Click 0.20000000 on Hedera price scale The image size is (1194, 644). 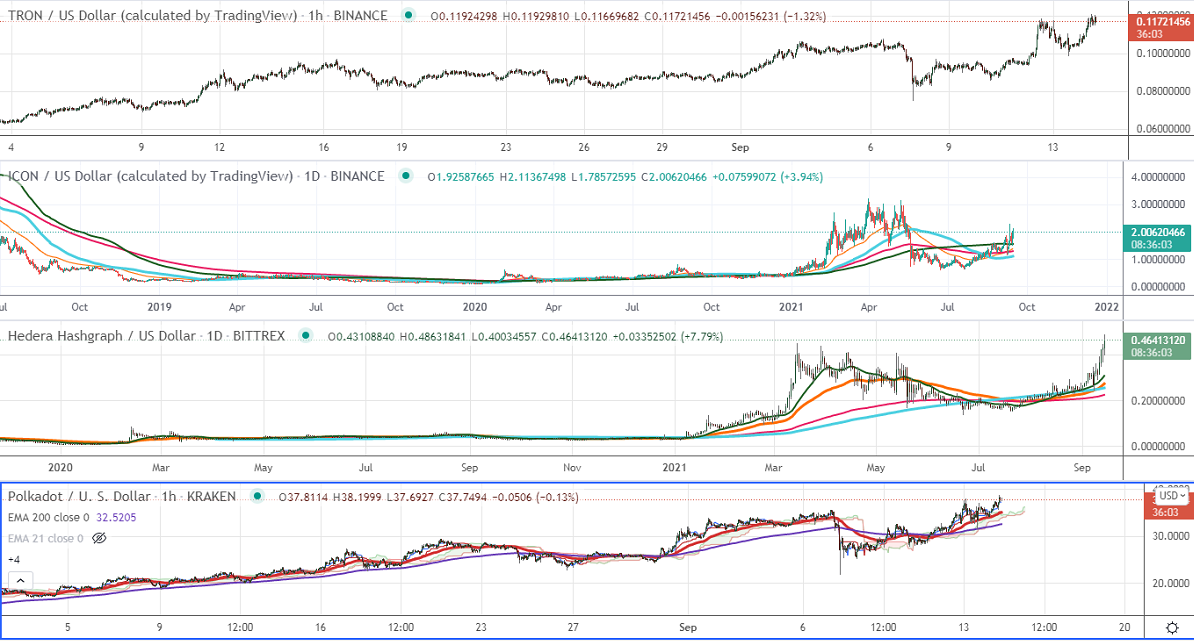1157,401
